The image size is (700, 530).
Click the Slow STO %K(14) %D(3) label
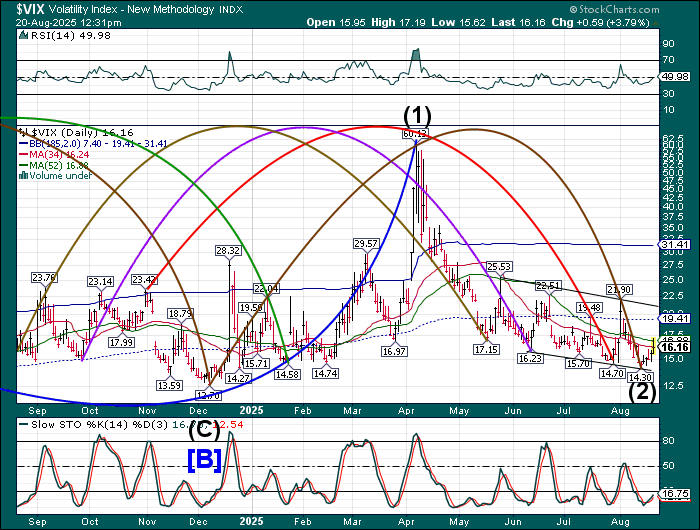90,426
